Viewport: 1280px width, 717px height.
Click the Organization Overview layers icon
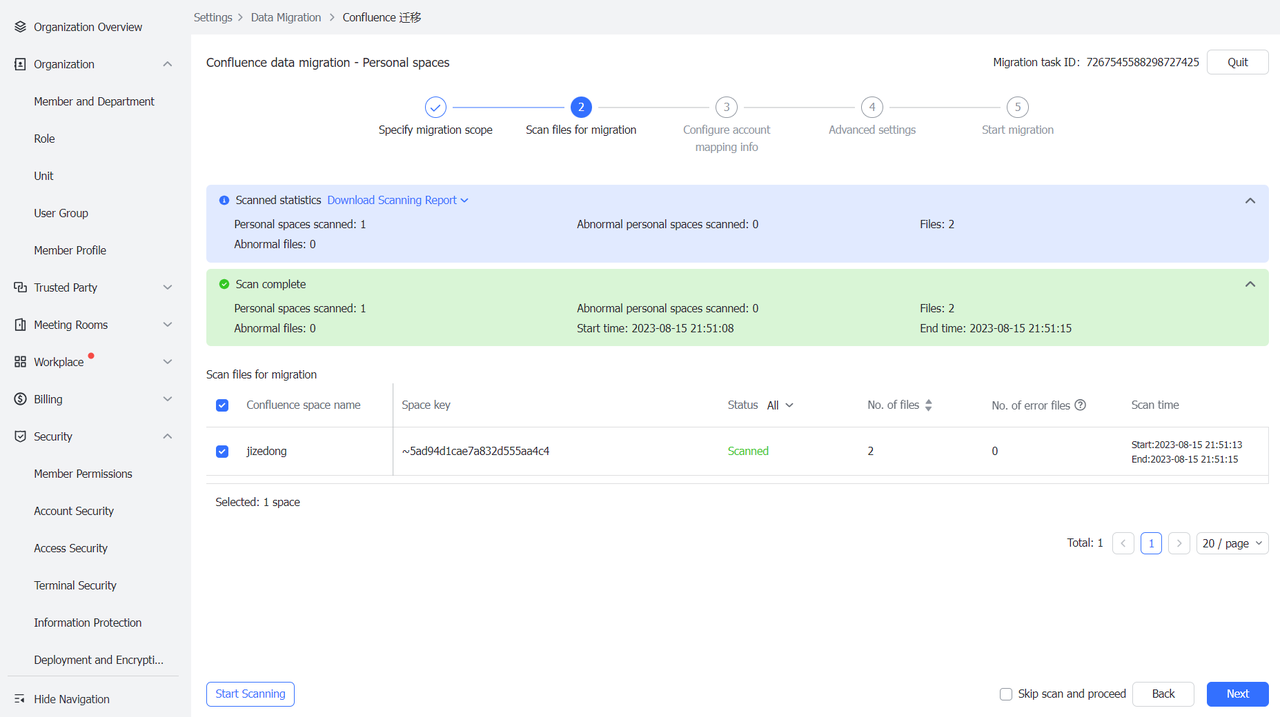(x=20, y=27)
